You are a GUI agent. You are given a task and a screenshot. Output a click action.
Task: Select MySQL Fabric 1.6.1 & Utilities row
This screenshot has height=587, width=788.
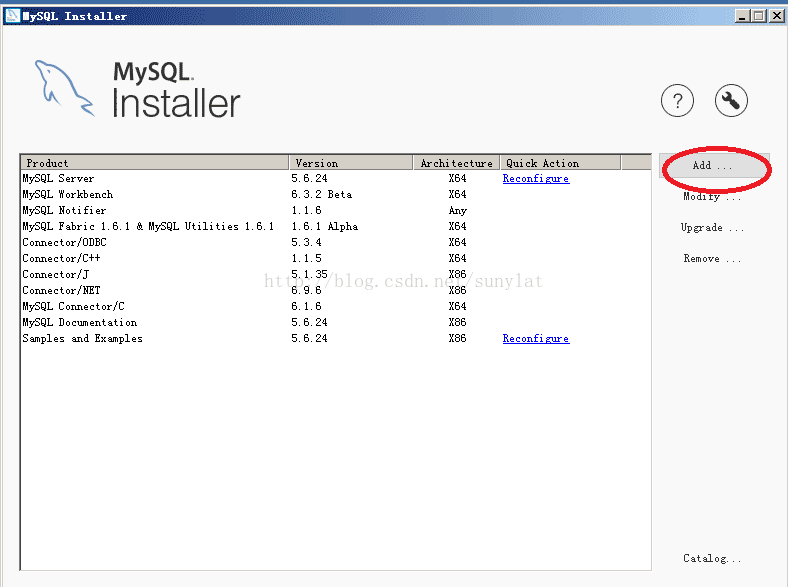pos(336,227)
